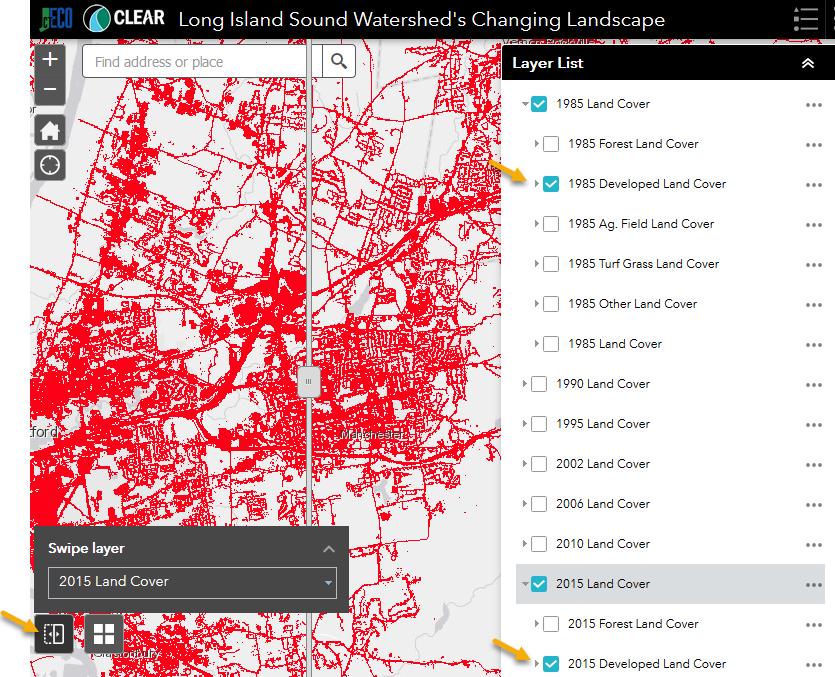The height and width of the screenshot is (677, 835).
Task: Open options for 2015 Developed Land Cover
Action: click(814, 665)
